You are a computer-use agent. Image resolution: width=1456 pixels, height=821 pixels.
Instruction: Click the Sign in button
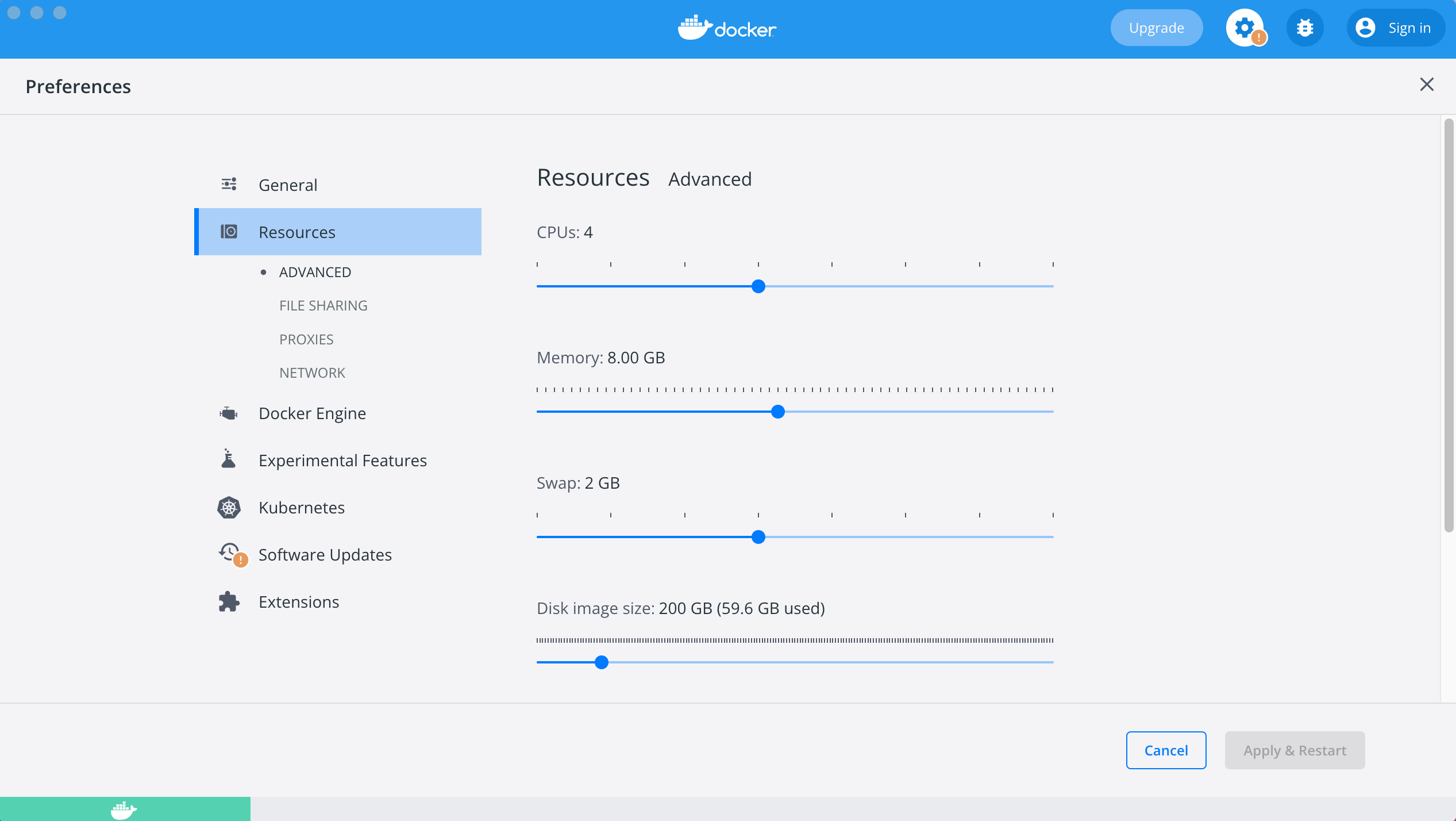click(x=1395, y=28)
